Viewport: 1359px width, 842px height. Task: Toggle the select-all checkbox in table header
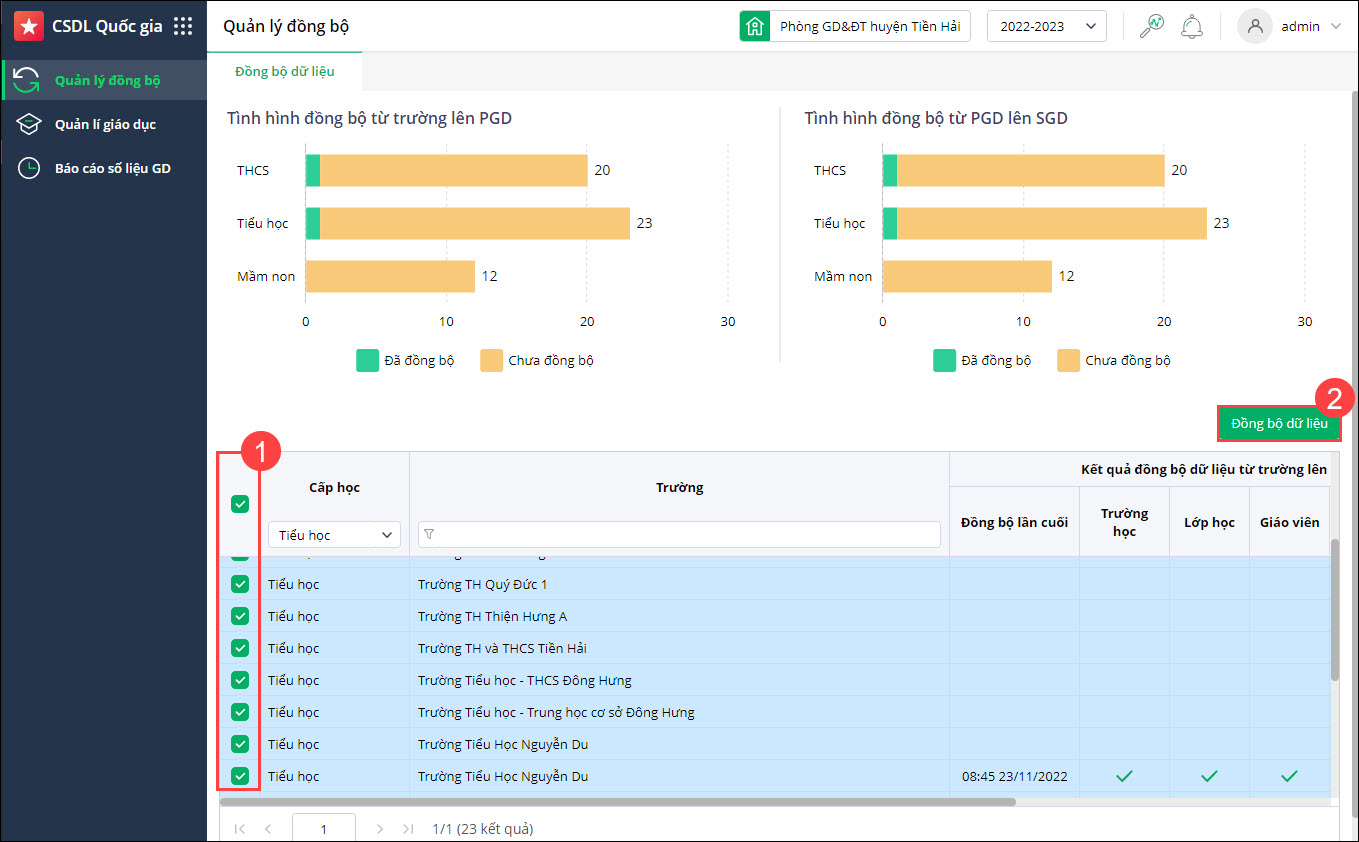[240, 504]
